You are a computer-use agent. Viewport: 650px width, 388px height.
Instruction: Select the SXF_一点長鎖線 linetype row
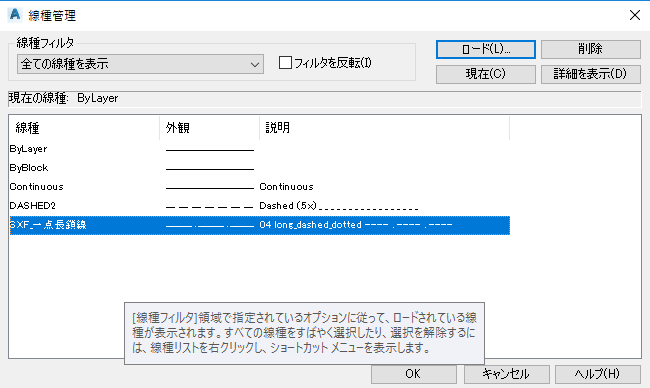260,225
